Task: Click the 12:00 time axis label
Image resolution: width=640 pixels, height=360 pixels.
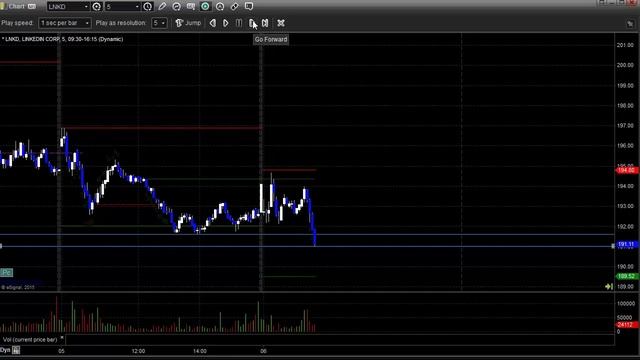Action: (138, 351)
